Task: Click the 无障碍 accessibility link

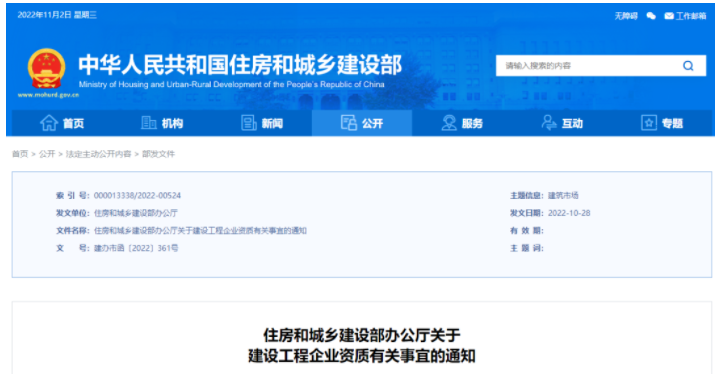Action: tap(626, 16)
